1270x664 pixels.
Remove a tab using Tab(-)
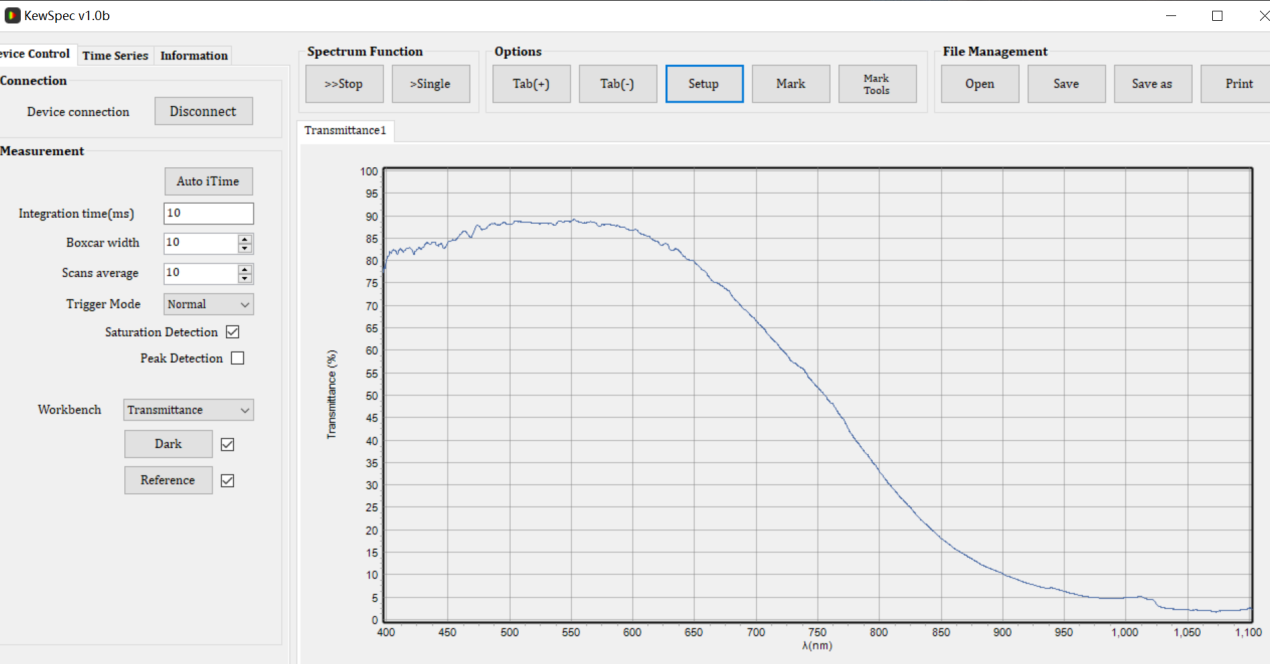pyautogui.click(x=617, y=84)
